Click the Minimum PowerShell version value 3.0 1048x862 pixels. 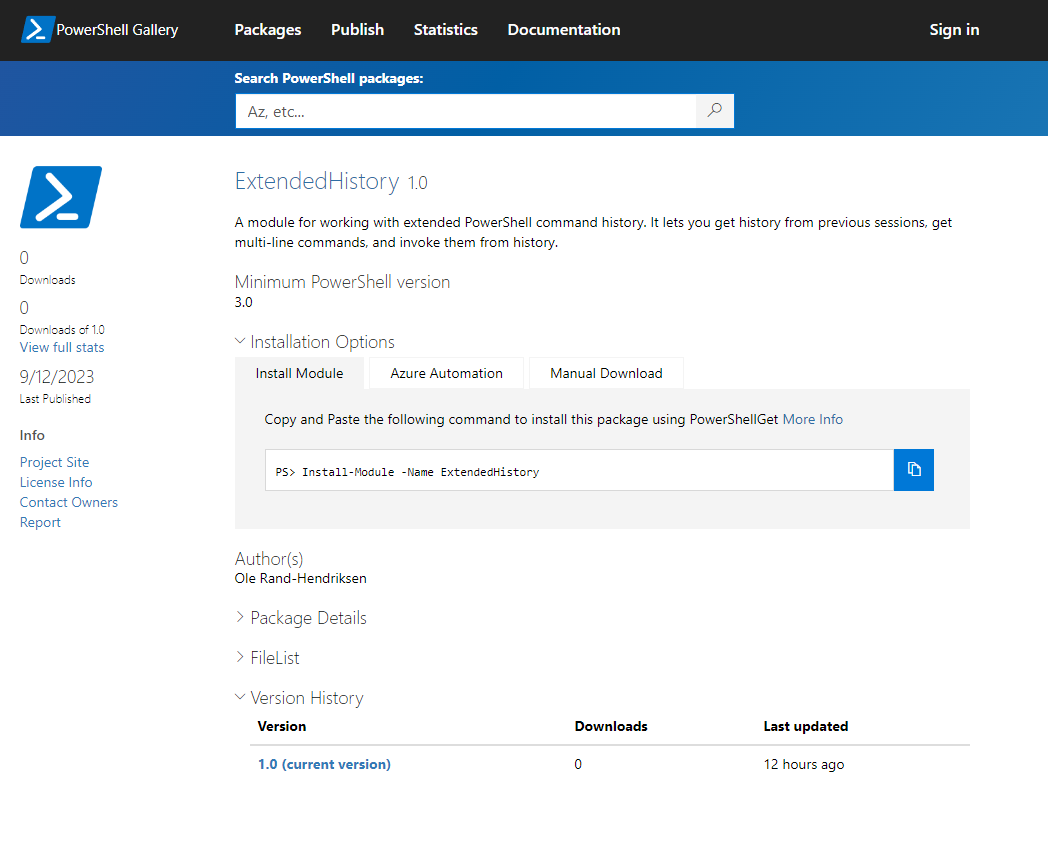[243, 302]
